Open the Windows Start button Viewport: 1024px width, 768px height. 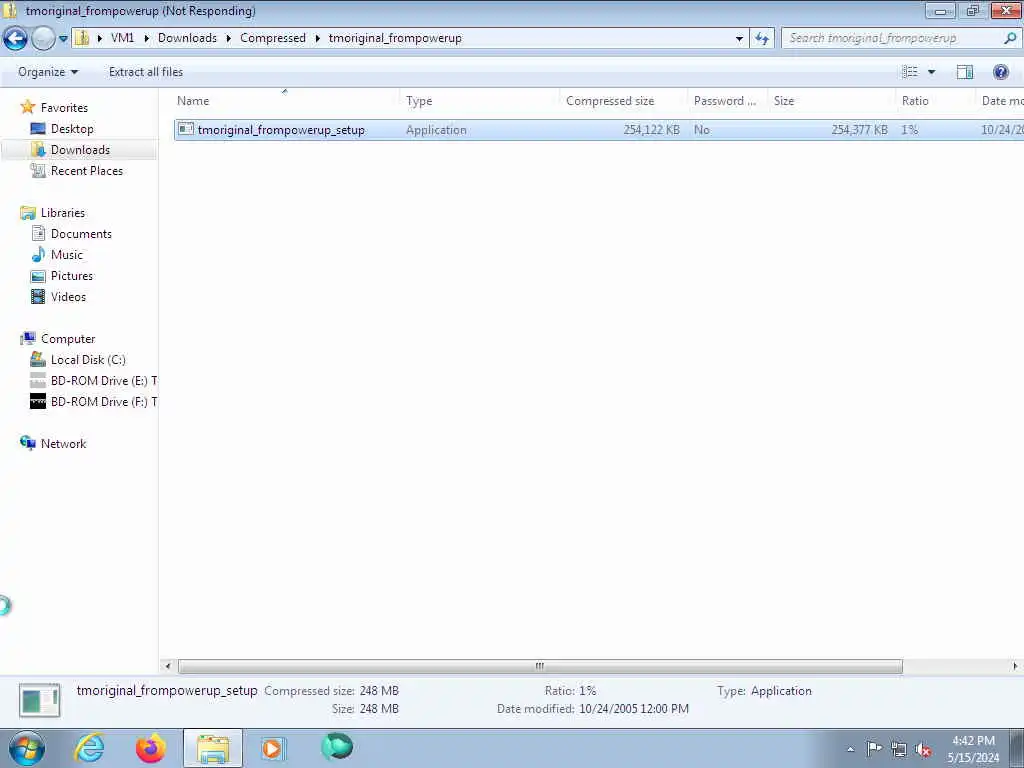[27, 748]
